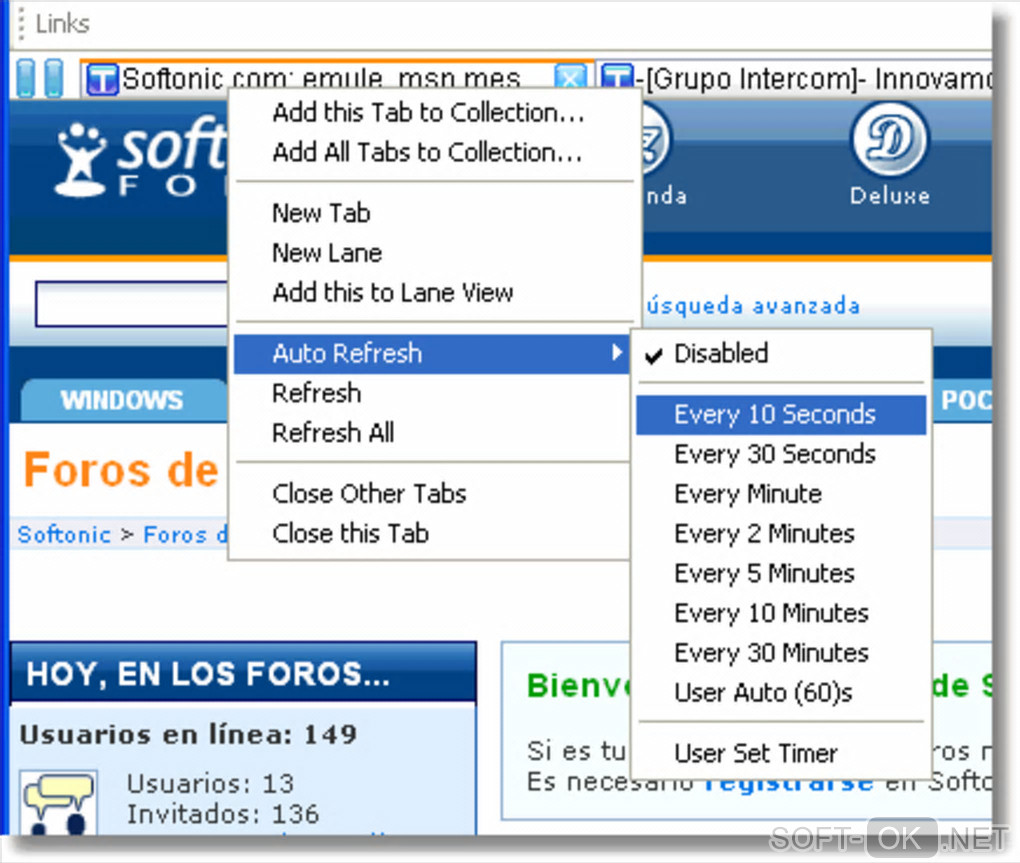
Task: Click 'Usuarios en línea: 149' text
Action: point(189,734)
